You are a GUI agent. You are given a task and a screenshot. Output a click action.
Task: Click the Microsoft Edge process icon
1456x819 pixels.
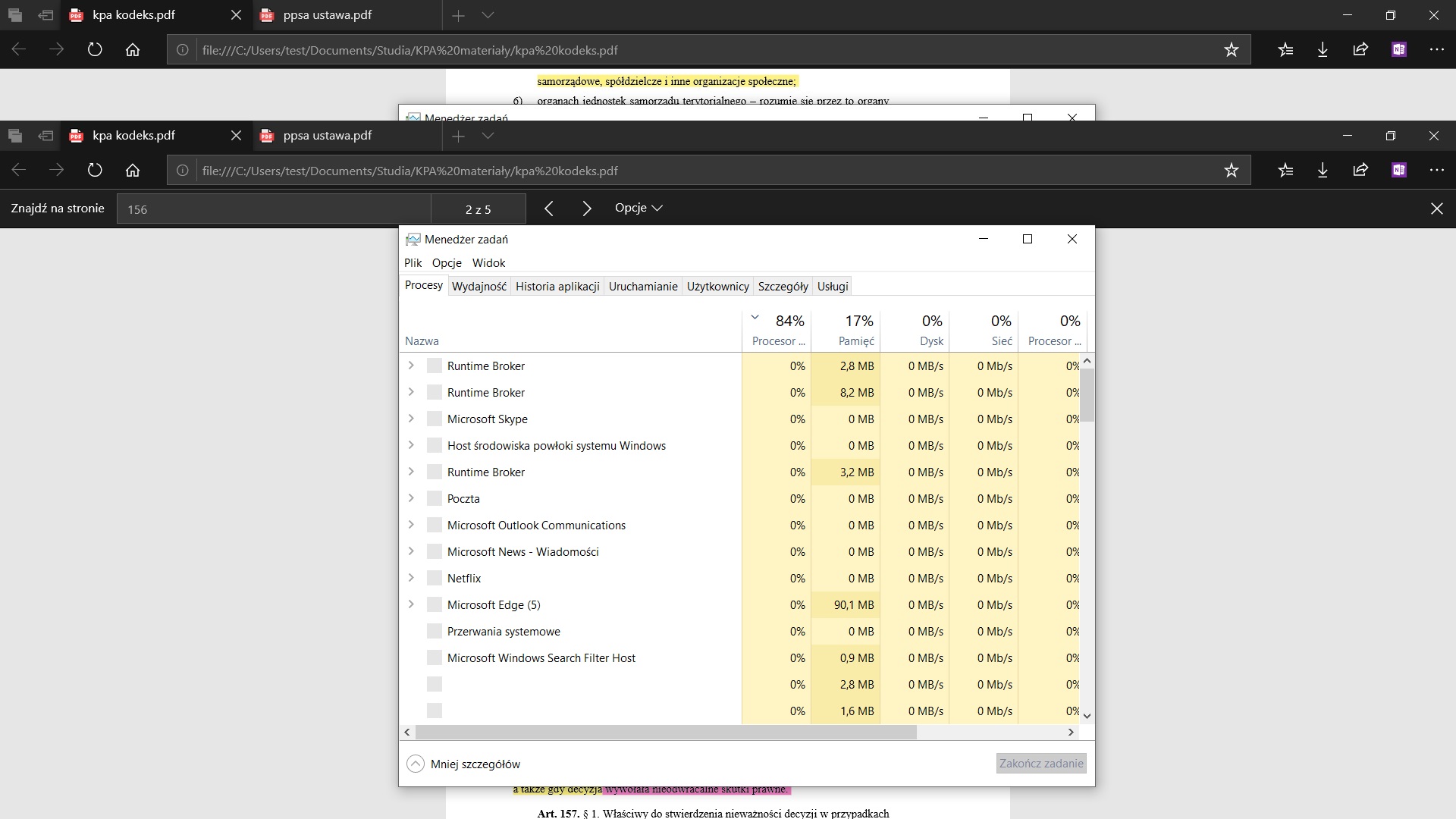(435, 604)
